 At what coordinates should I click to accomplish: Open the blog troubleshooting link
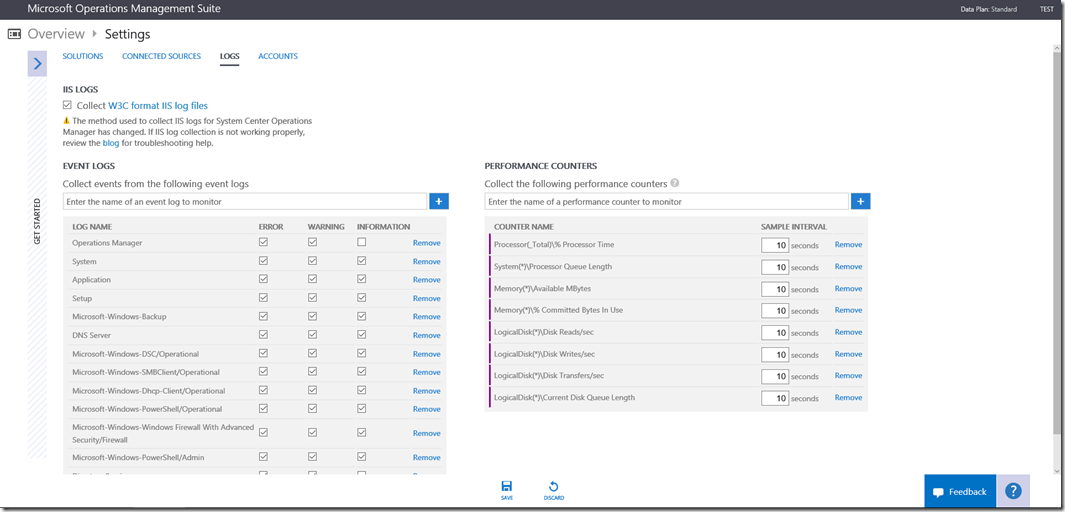(x=110, y=143)
